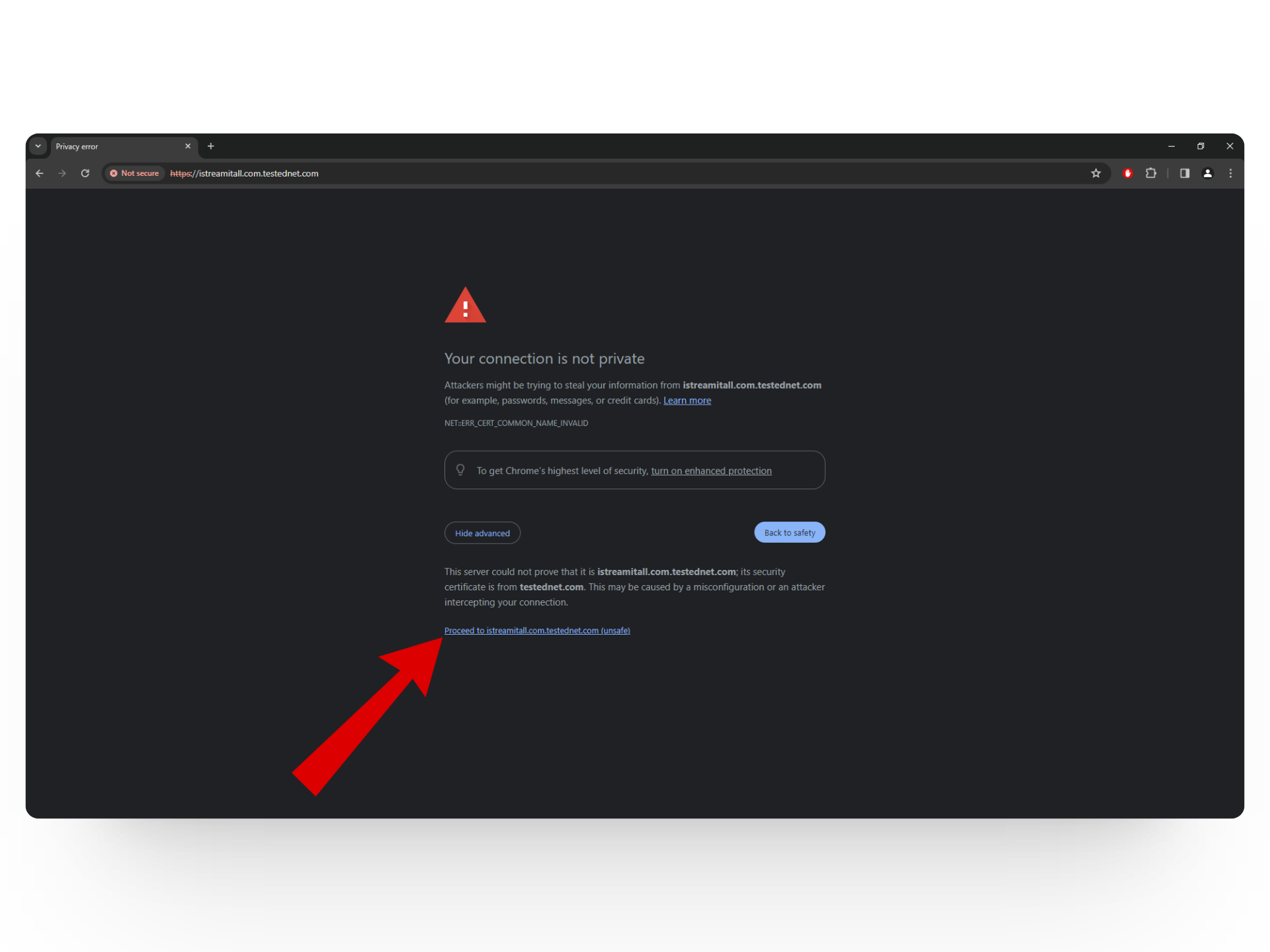Open Chrome's three-dot menu
Image resolution: width=1270 pixels, height=952 pixels.
1230,173
